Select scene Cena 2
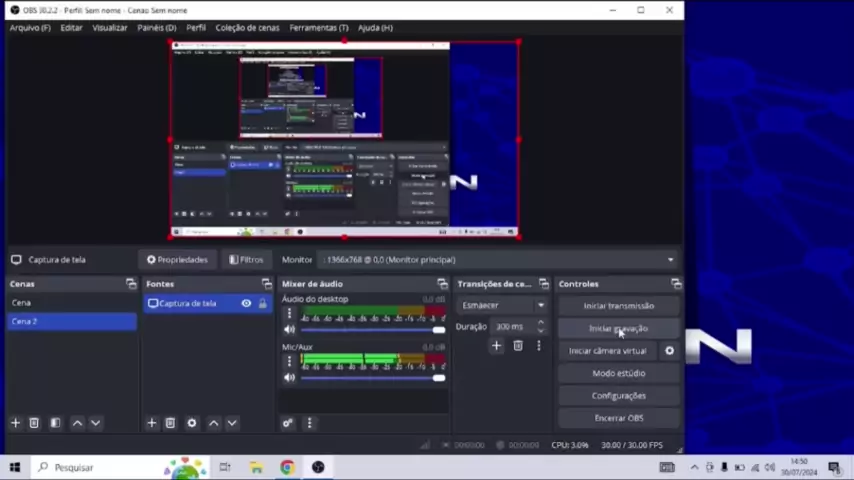The height and width of the screenshot is (480, 854). [x=72, y=321]
